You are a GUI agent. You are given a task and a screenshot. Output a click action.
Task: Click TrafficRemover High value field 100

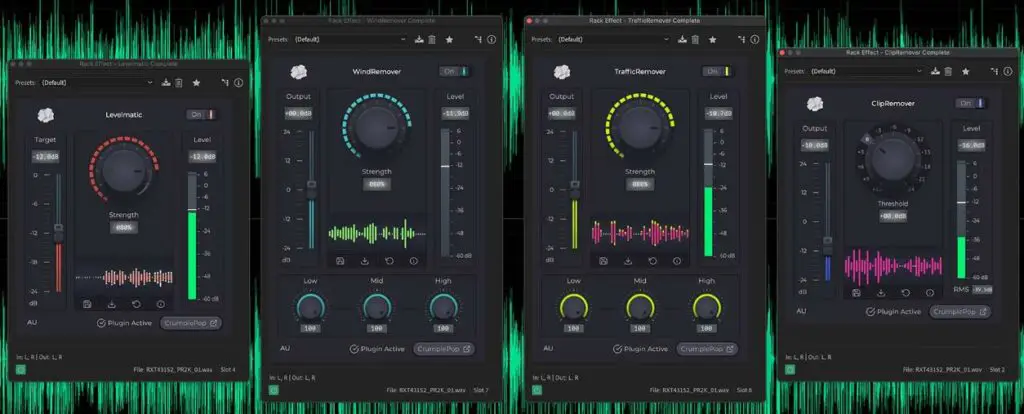[x=707, y=328]
